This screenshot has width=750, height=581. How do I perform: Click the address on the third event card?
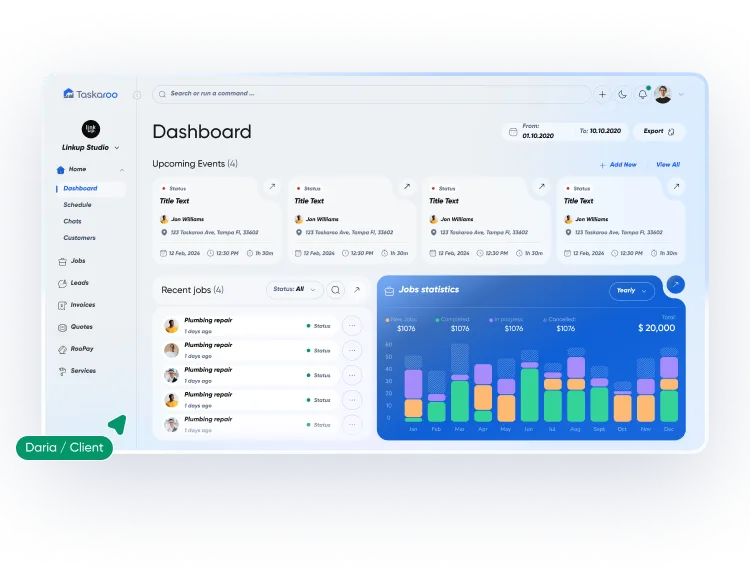point(484,232)
